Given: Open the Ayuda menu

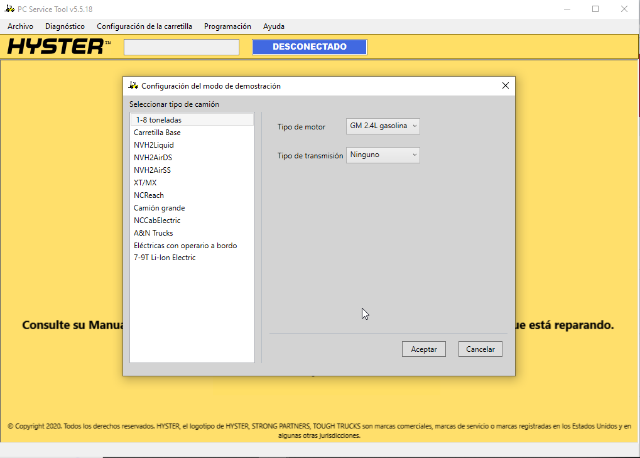Looking at the screenshot, I should coord(273,25).
